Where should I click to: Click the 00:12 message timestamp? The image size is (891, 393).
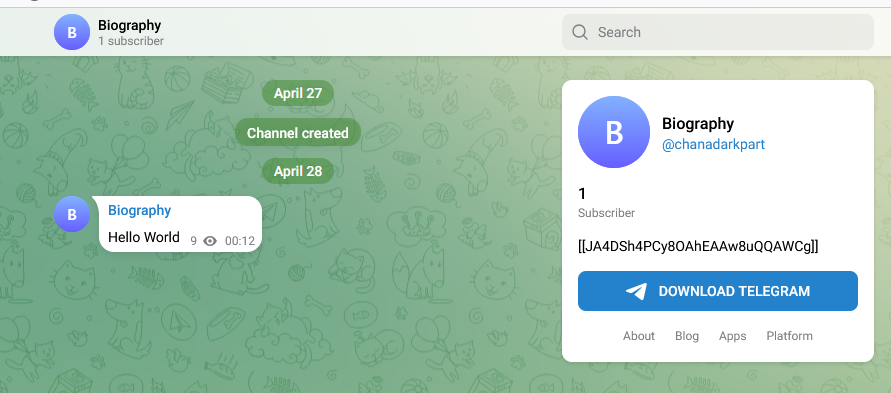(x=240, y=241)
